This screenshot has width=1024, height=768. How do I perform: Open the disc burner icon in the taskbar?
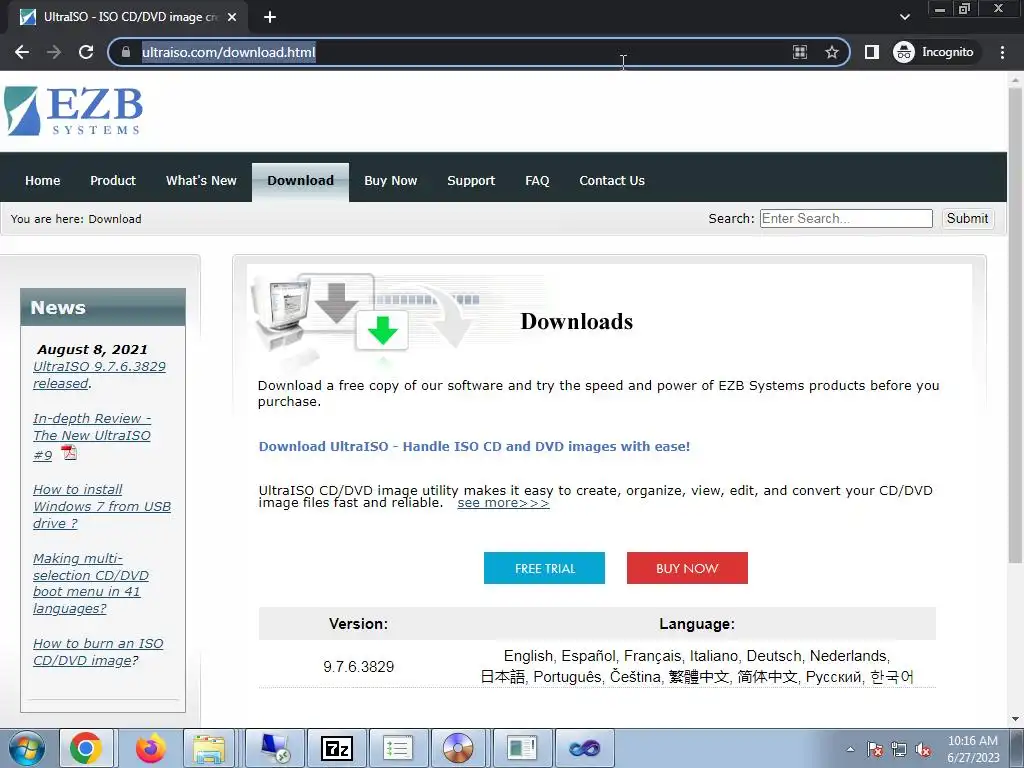click(458, 748)
